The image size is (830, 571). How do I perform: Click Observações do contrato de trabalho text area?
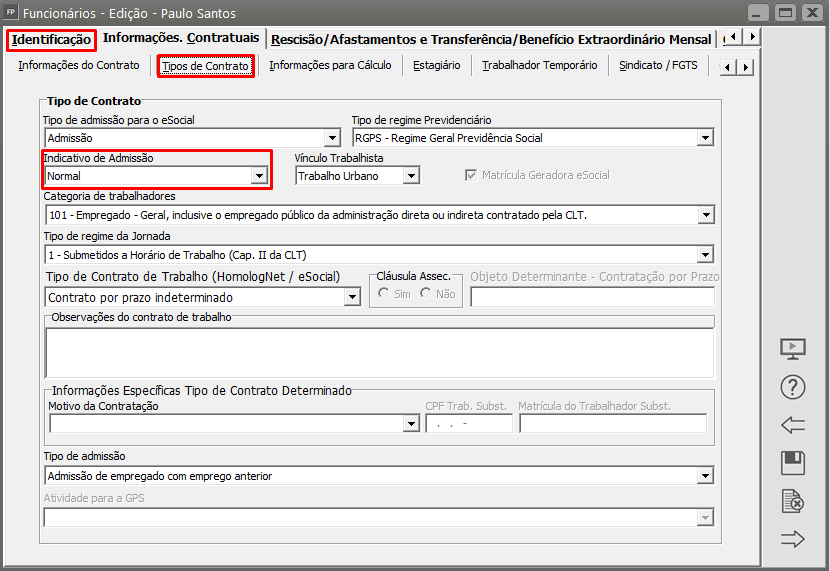pos(380,352)
